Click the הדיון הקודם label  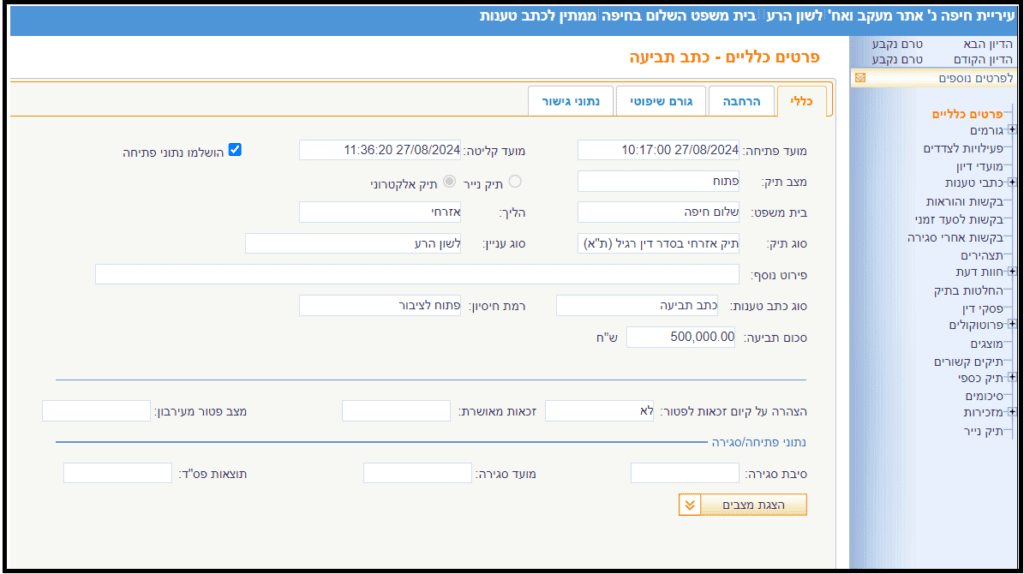click(983, 60)
